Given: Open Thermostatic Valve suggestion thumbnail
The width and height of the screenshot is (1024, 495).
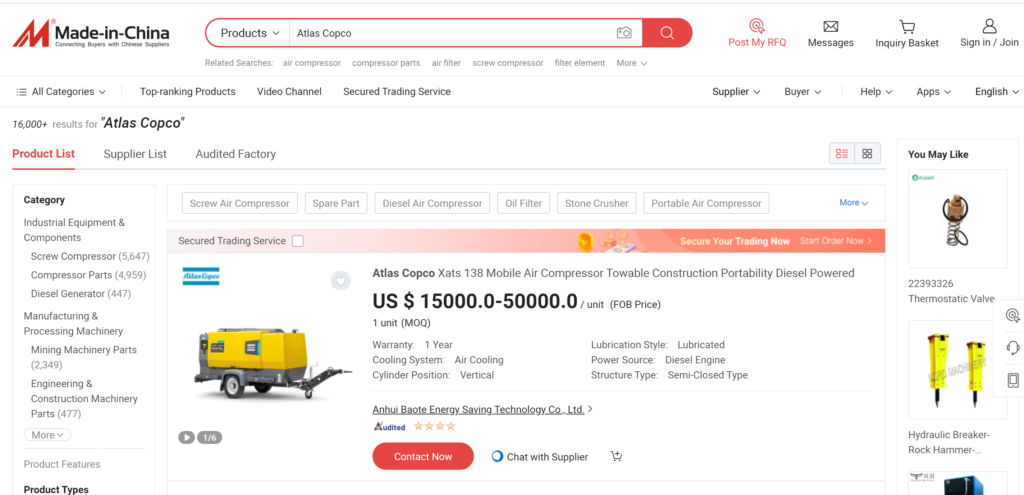Looking at the screenshot, I should (957, 219).
